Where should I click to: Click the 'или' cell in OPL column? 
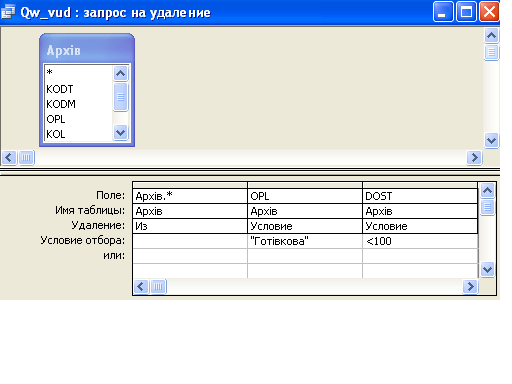305,256
